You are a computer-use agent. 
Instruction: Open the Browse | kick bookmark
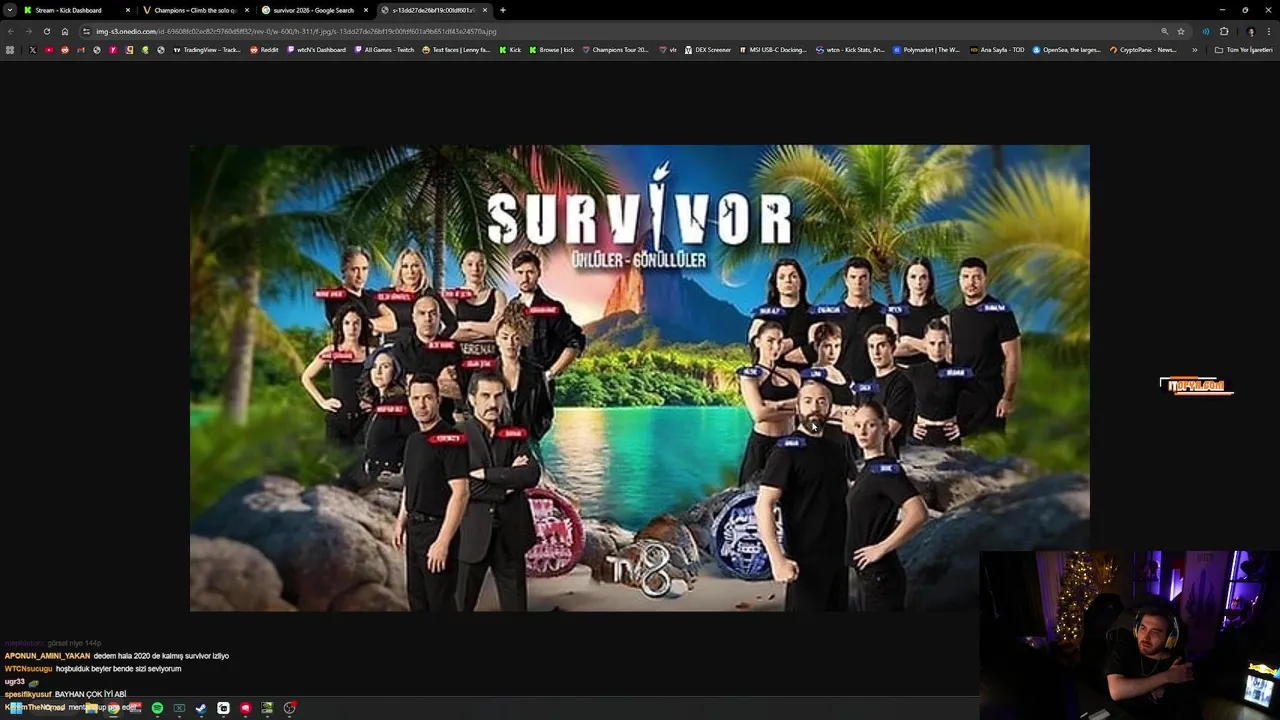pyautogui.click(x=552, y=50)
